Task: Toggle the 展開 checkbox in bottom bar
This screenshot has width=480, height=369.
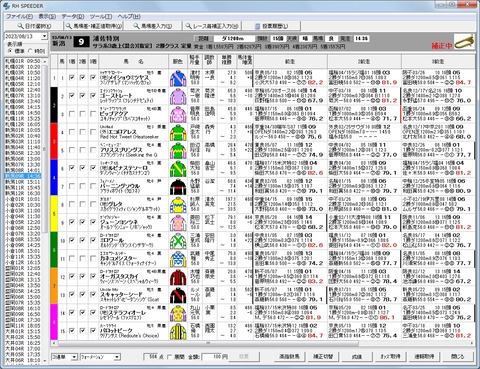Action: pyautogui.click(x=170, y=357)
